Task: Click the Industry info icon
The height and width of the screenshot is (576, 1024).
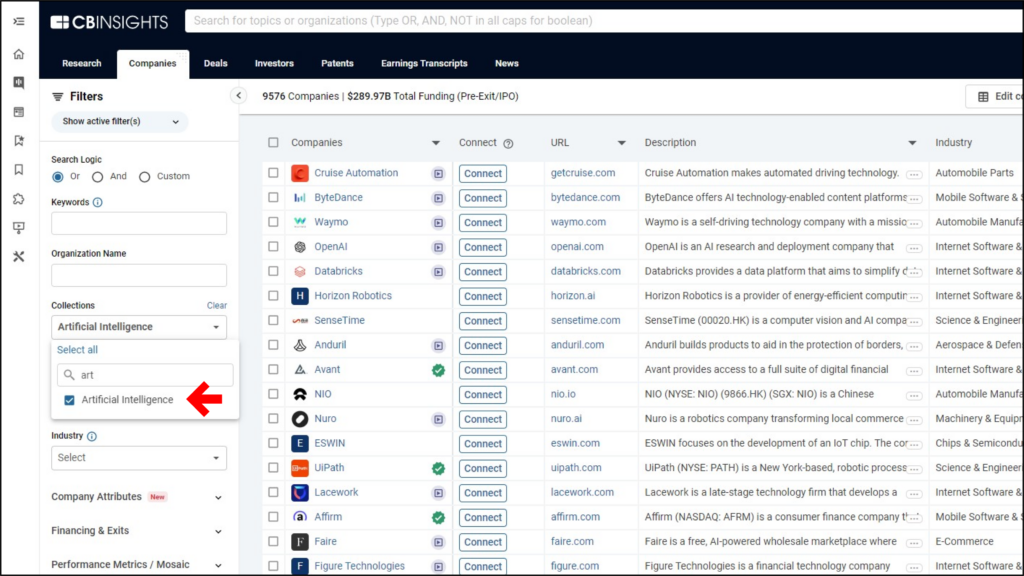Action: click(x=91, y=436)
